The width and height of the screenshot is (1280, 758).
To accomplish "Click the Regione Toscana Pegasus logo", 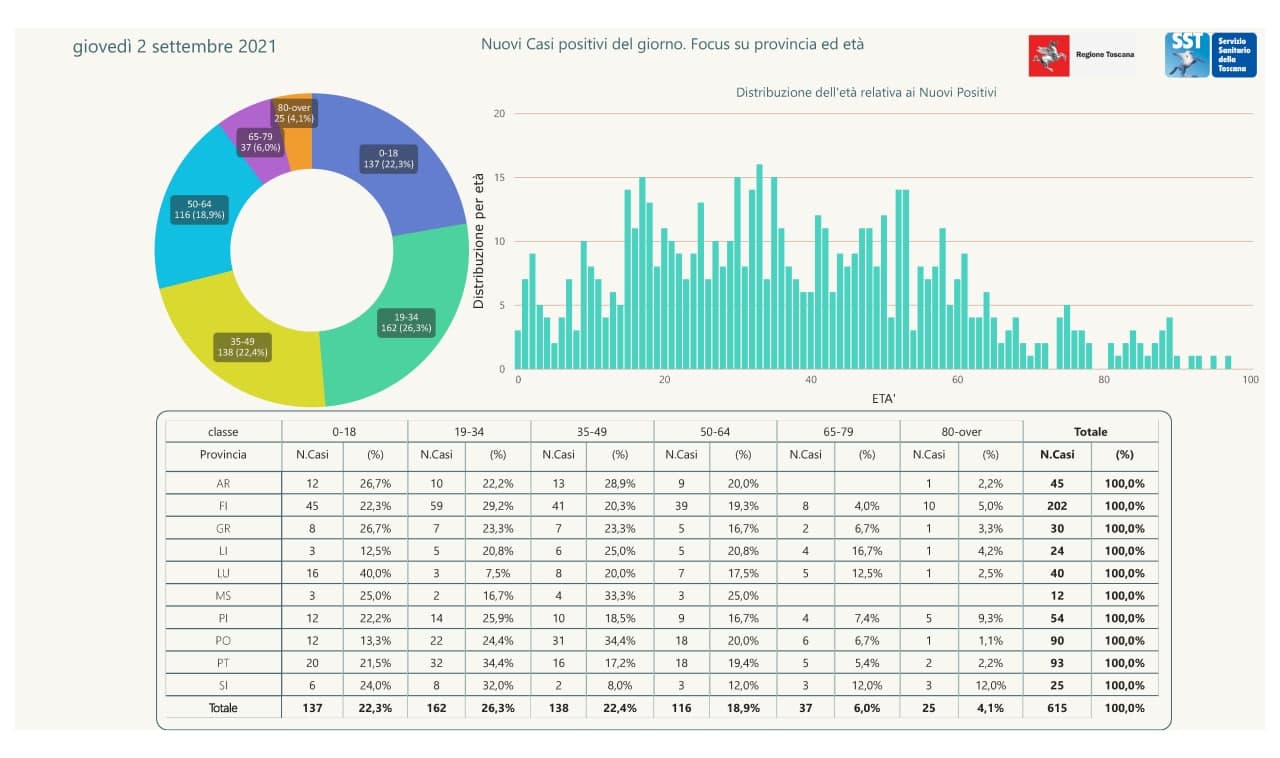I will pyautogui.click(x=1049, y=55).
